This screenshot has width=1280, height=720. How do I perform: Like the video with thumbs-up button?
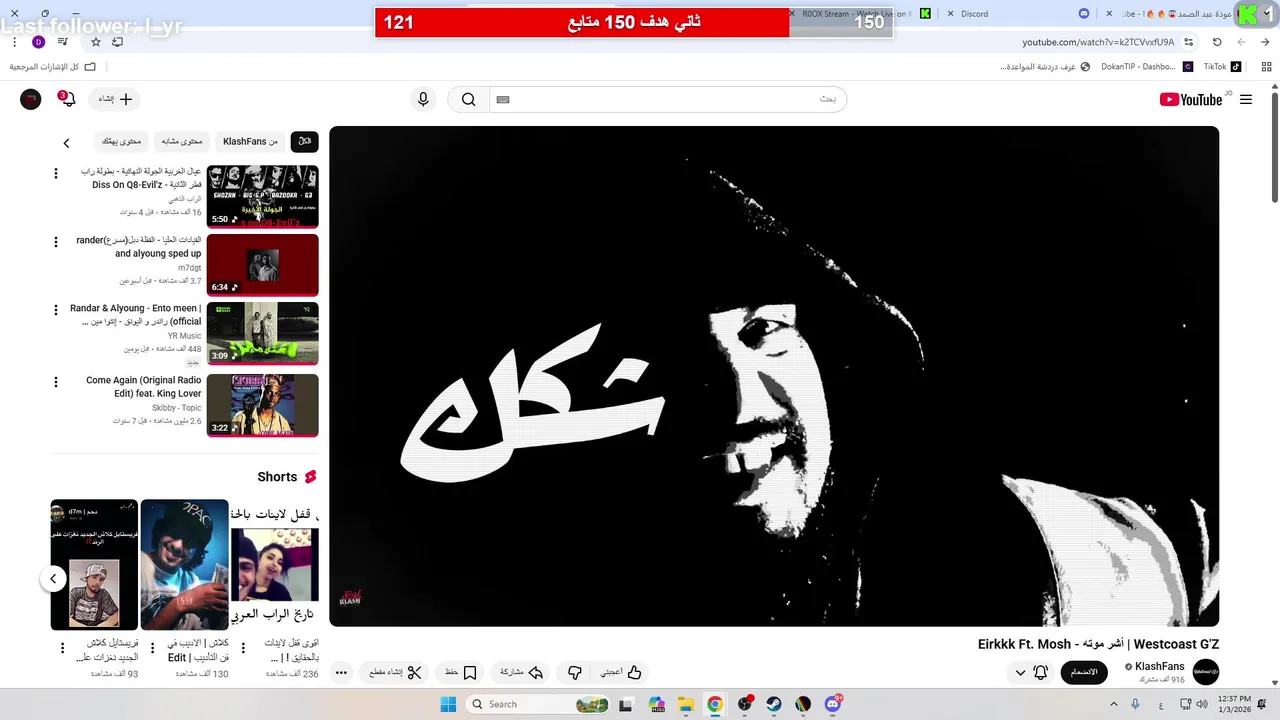621,672
